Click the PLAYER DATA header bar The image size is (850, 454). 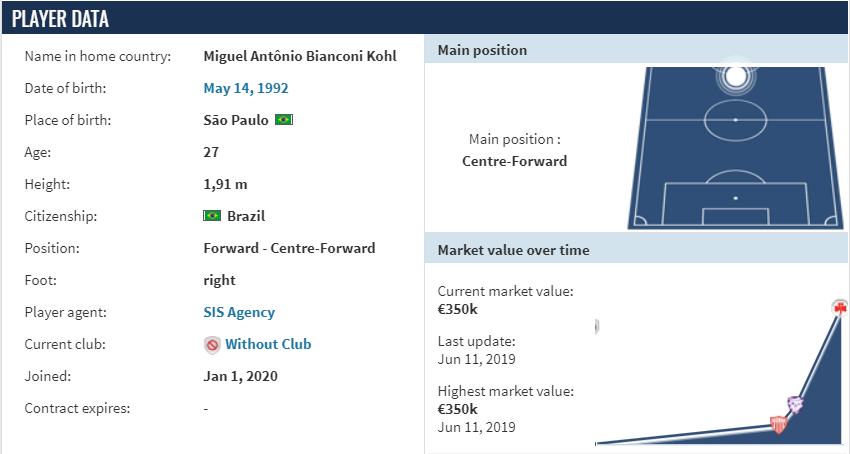coord(425,18)
